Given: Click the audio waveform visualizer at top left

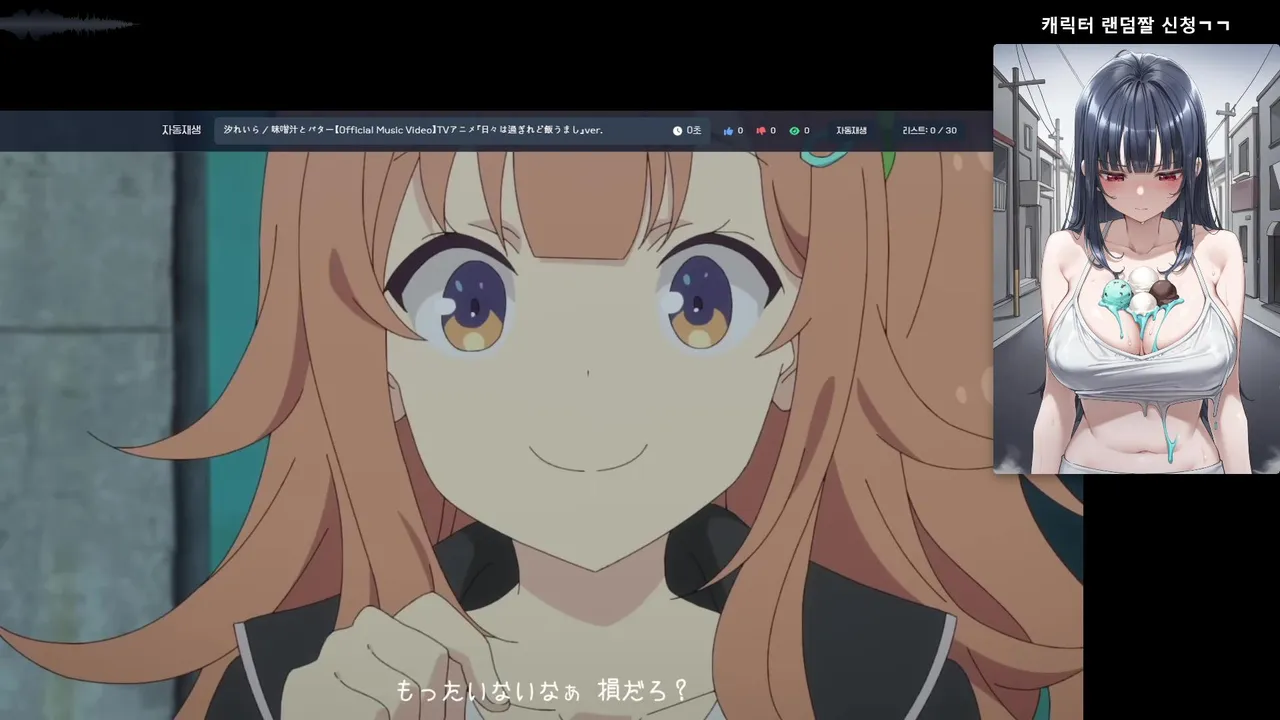Looking at the screenshot, I should coord(68,24).
